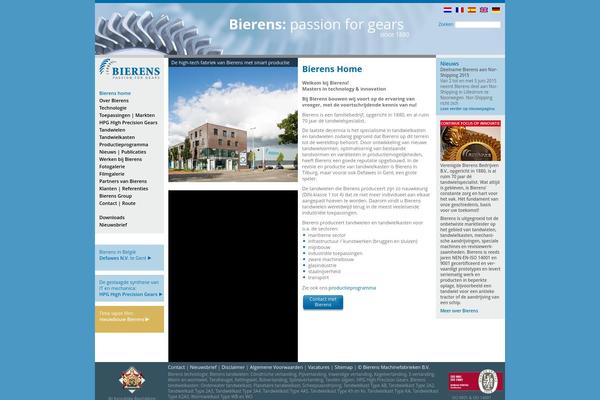Click the golden gear innovation image

(x=470, y=140)
